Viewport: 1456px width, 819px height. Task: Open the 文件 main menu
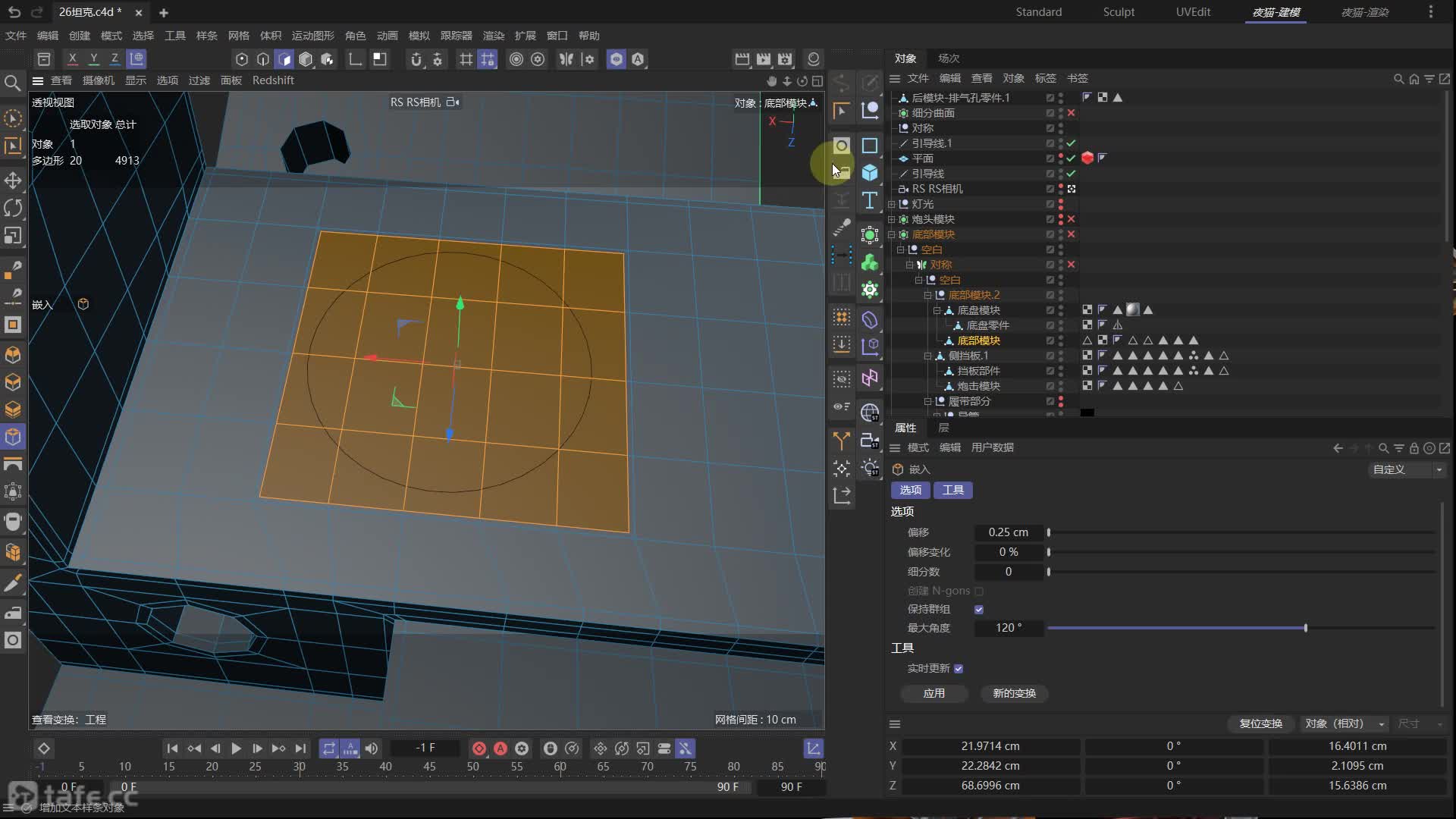pos(15,36)
